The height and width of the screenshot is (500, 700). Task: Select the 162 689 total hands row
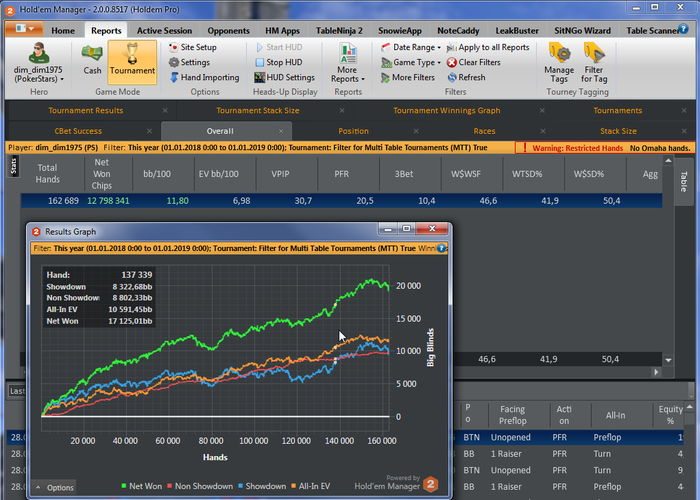[x=341, y=201]
